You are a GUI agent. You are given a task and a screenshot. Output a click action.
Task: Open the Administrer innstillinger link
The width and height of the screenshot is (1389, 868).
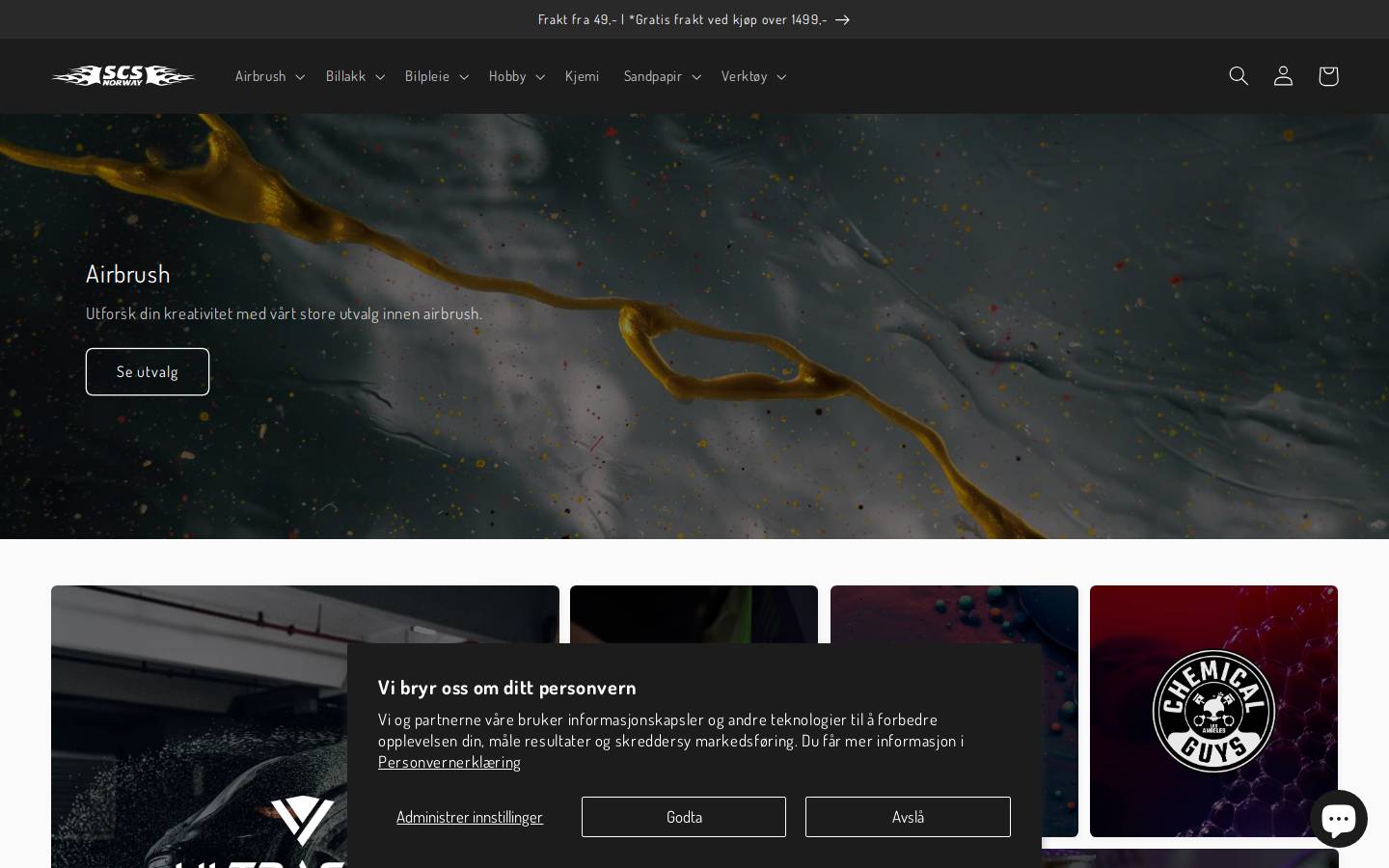click(470, 817)
